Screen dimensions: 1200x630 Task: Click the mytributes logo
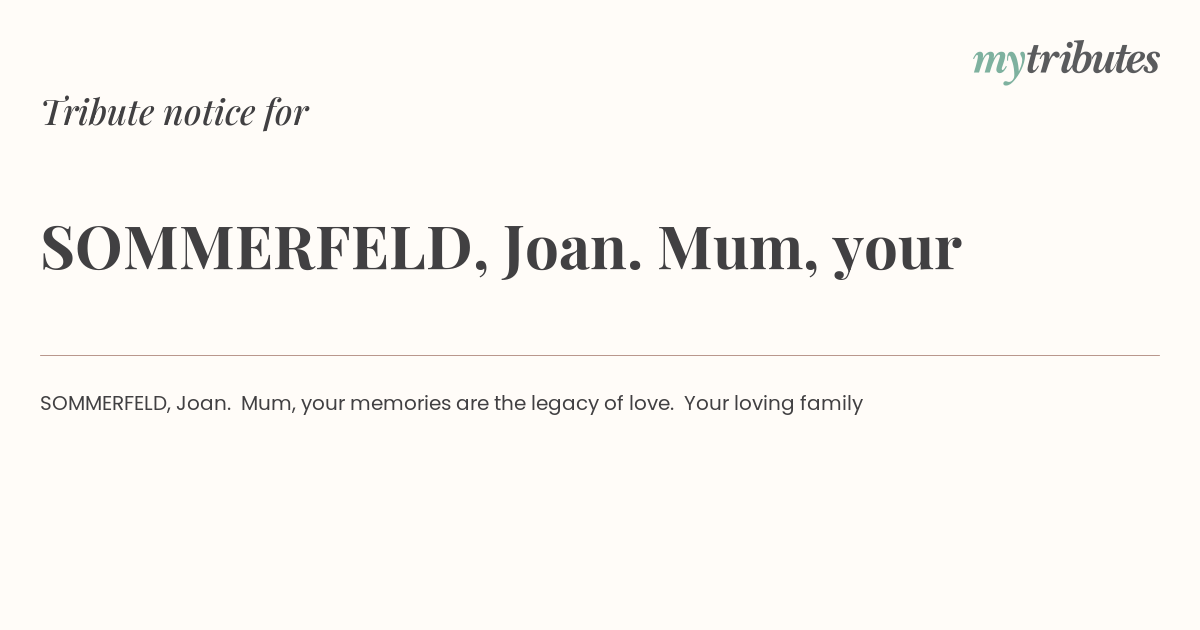coord(1066,60)
